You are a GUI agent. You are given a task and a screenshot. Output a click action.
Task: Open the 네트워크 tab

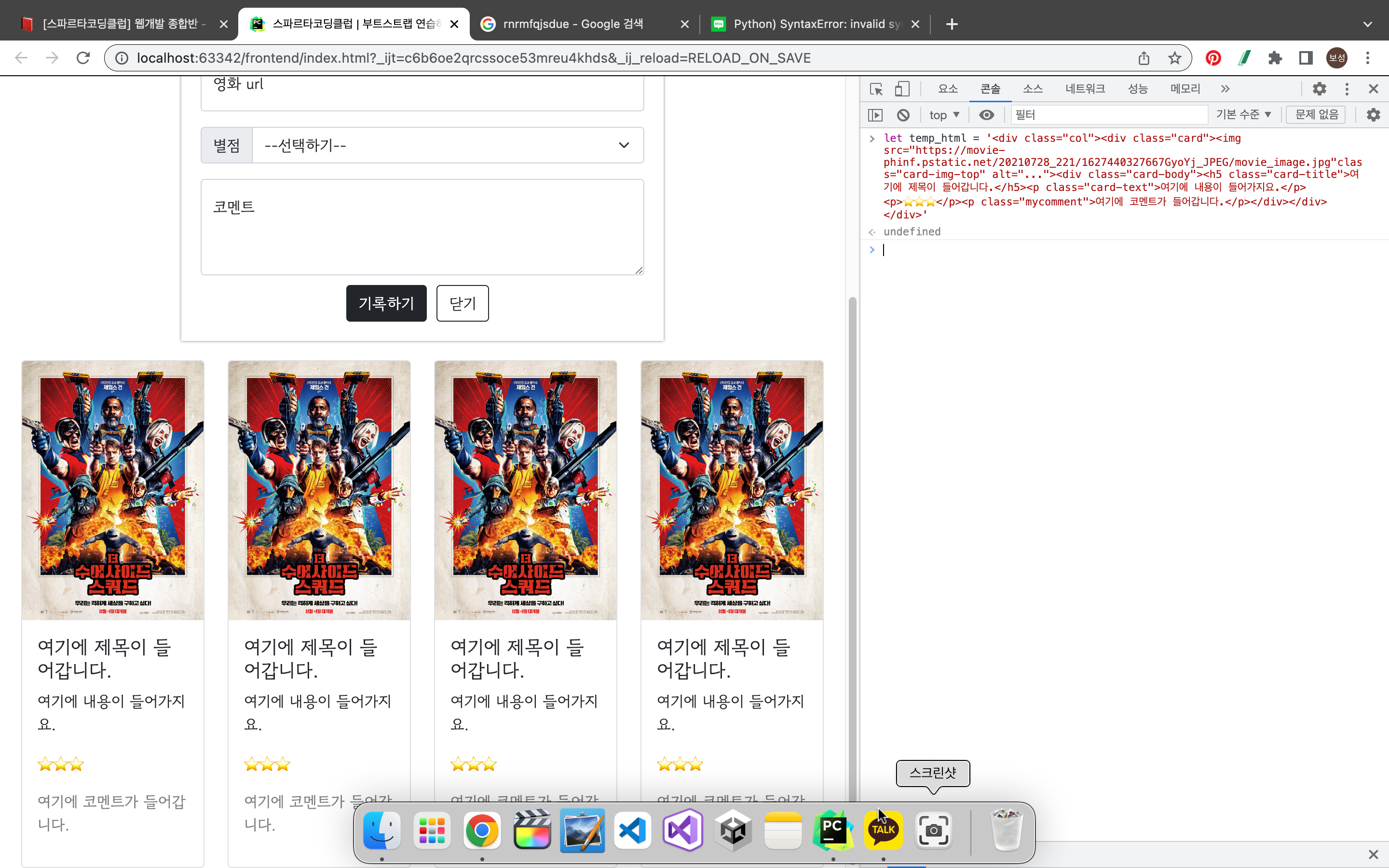click(1085, 89)
